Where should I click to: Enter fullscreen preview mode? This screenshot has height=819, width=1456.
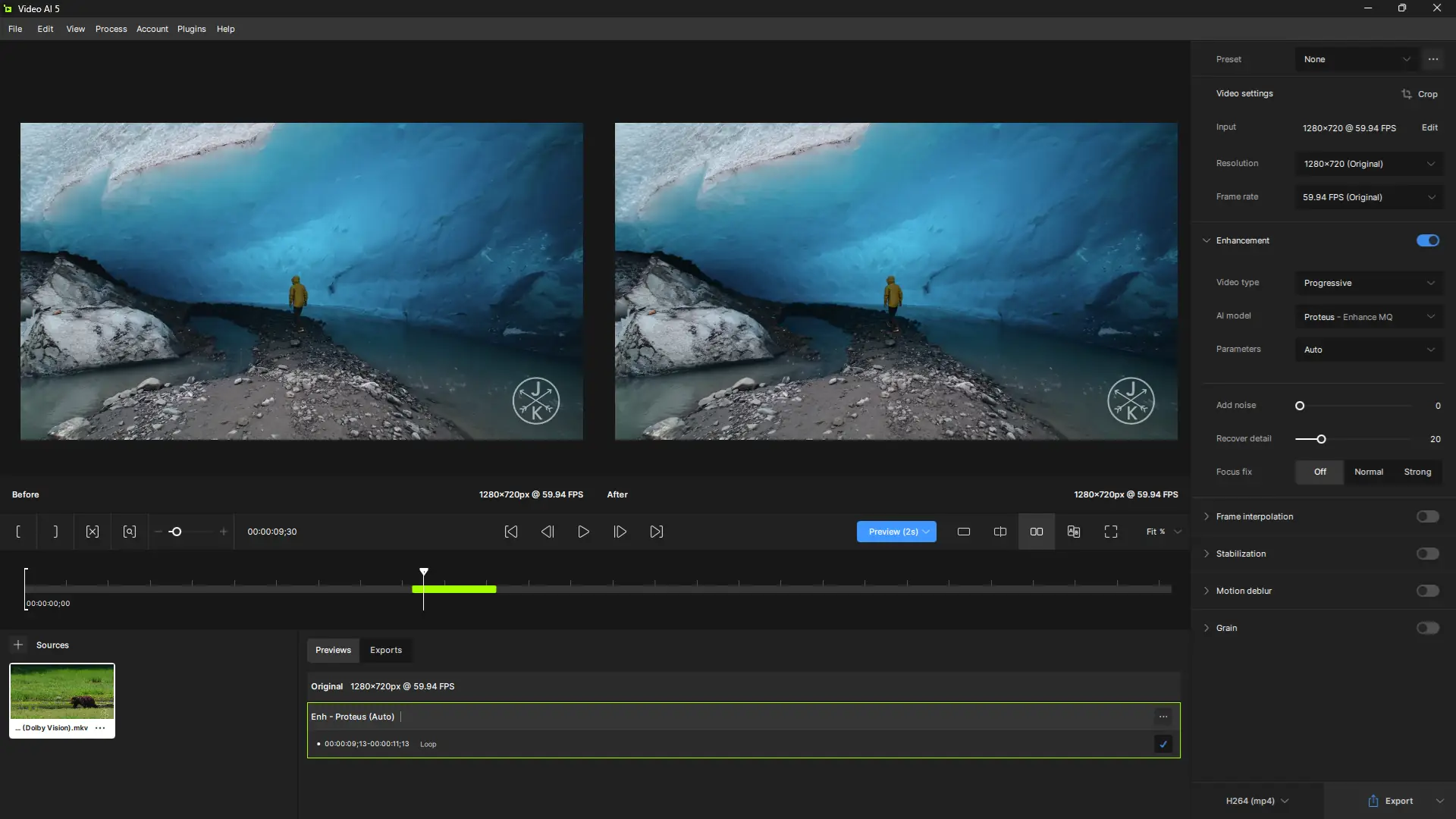coord(1110,532)
